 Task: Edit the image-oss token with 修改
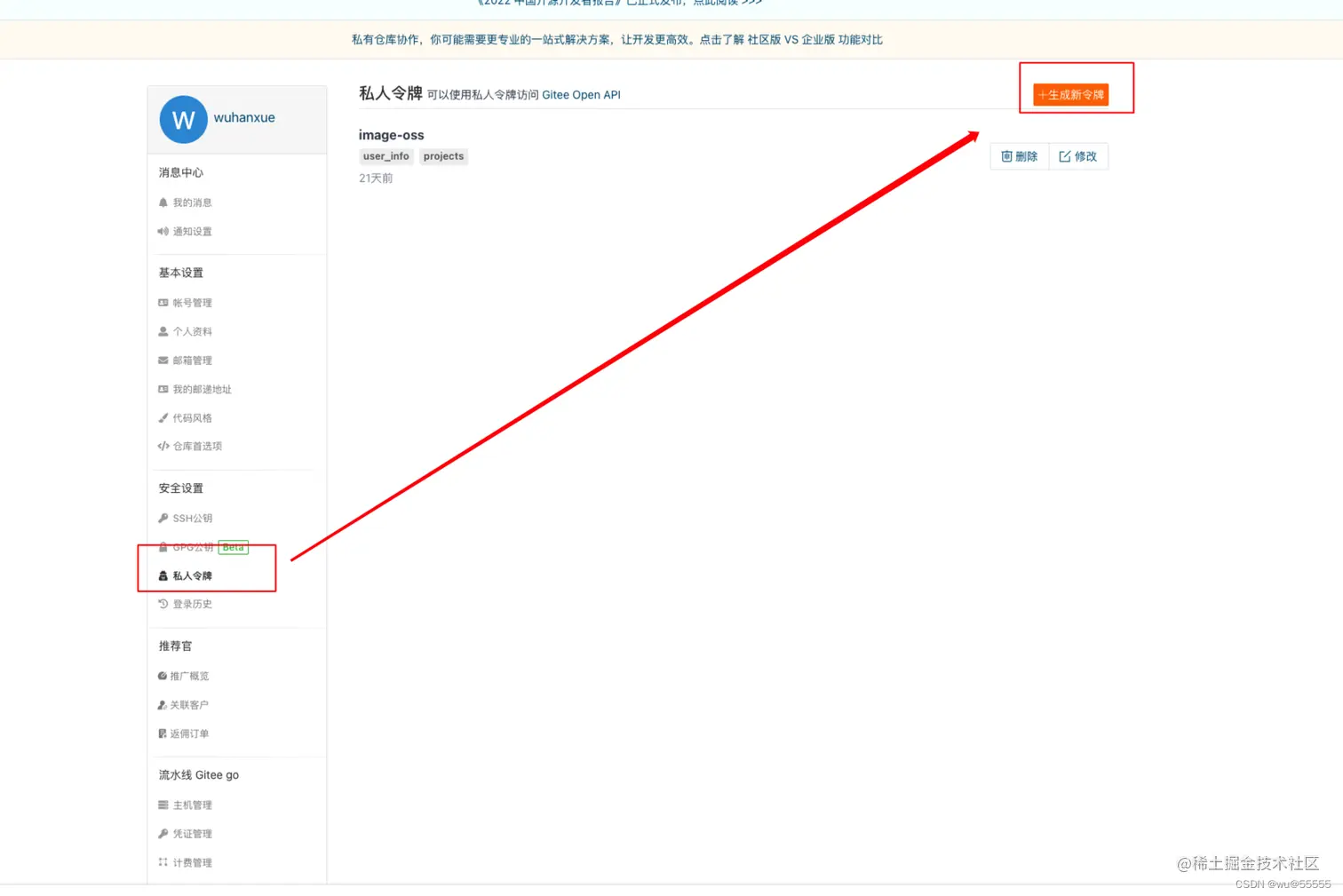point(1078,156)
